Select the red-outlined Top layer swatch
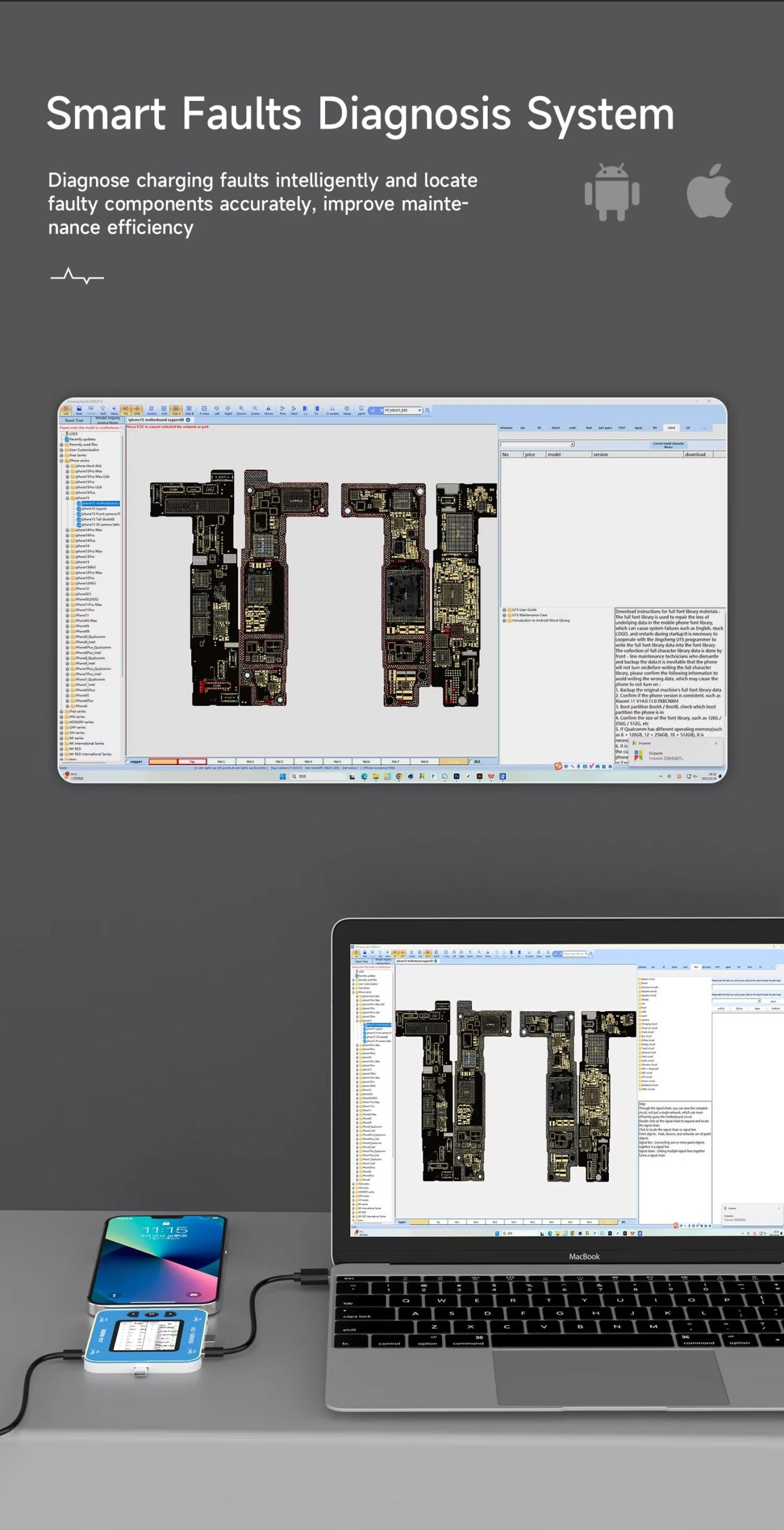Image resolution: width=784 pixels, height=1530 pixels. click(192, 761)
